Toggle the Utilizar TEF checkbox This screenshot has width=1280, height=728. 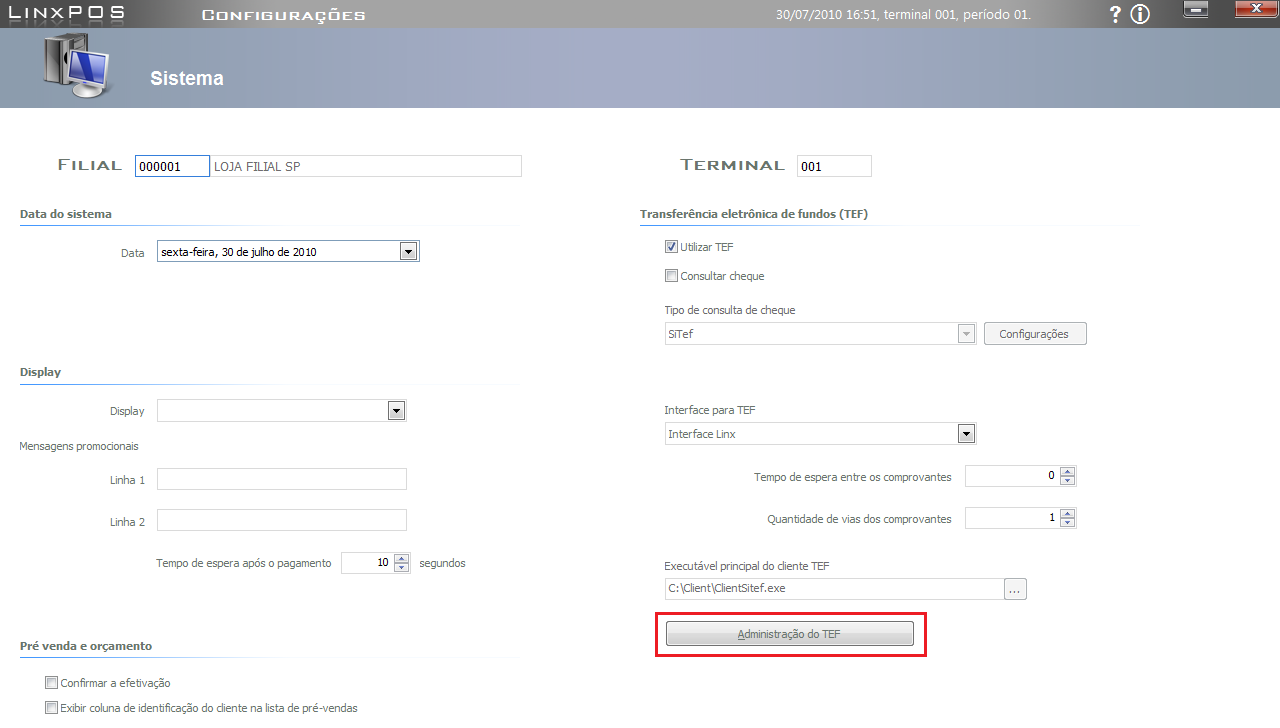coord(671,247)
